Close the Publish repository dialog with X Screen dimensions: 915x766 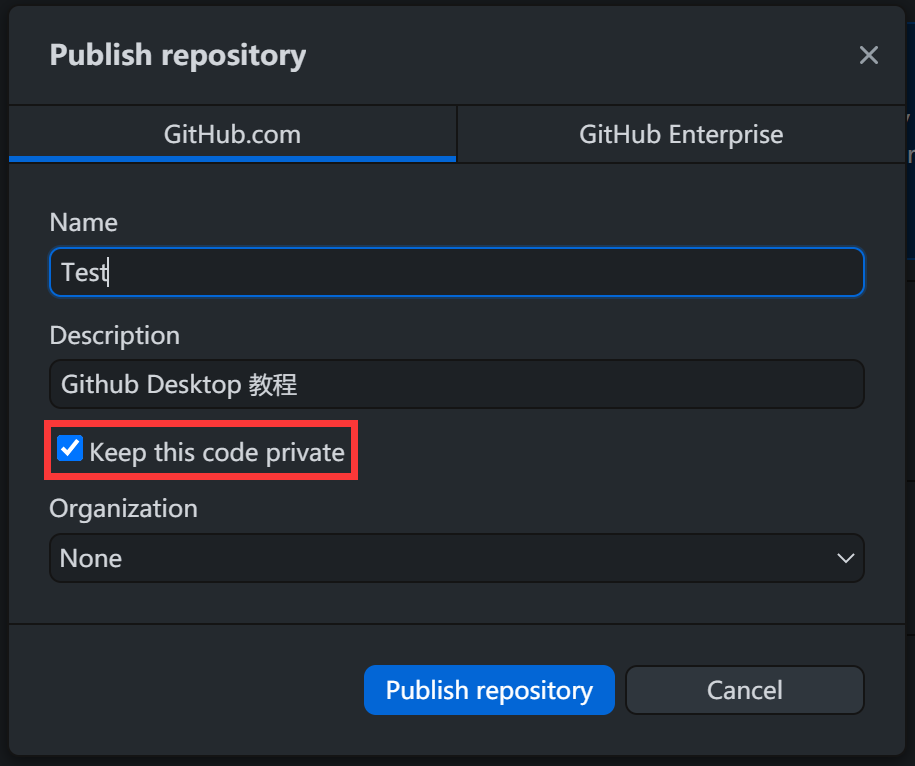[x=868, y=56]
